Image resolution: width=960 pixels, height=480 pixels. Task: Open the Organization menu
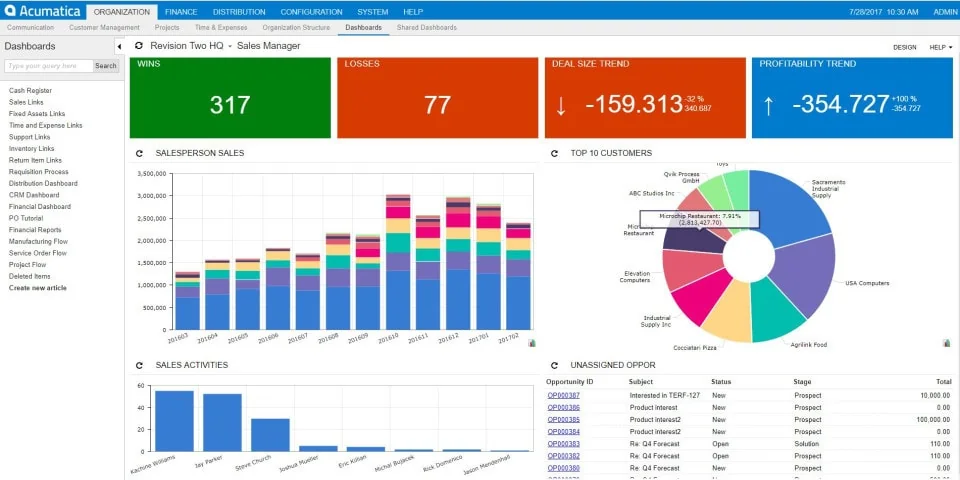click(x=122, y=12)
